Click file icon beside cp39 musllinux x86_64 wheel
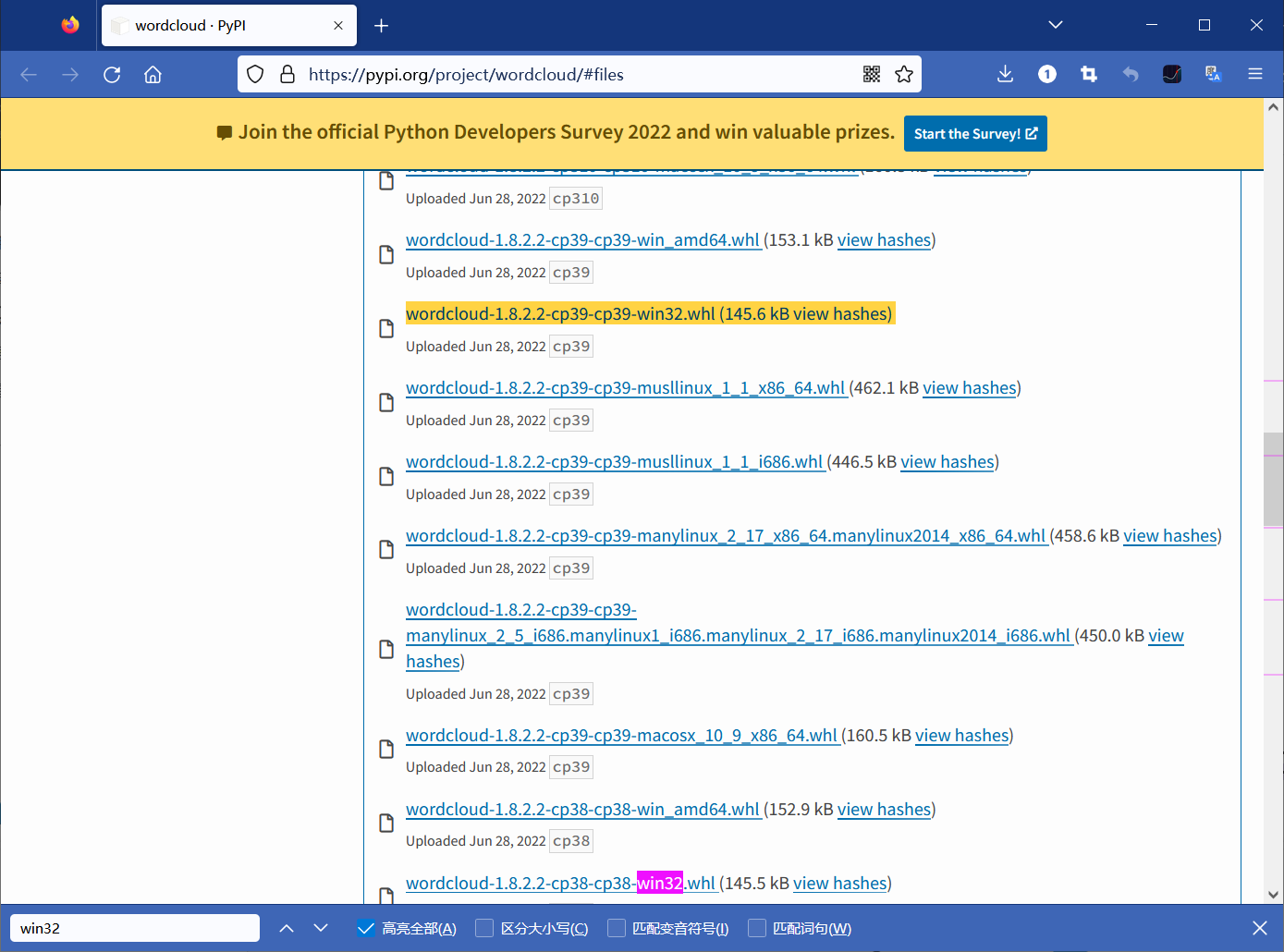 coord(387,402)
